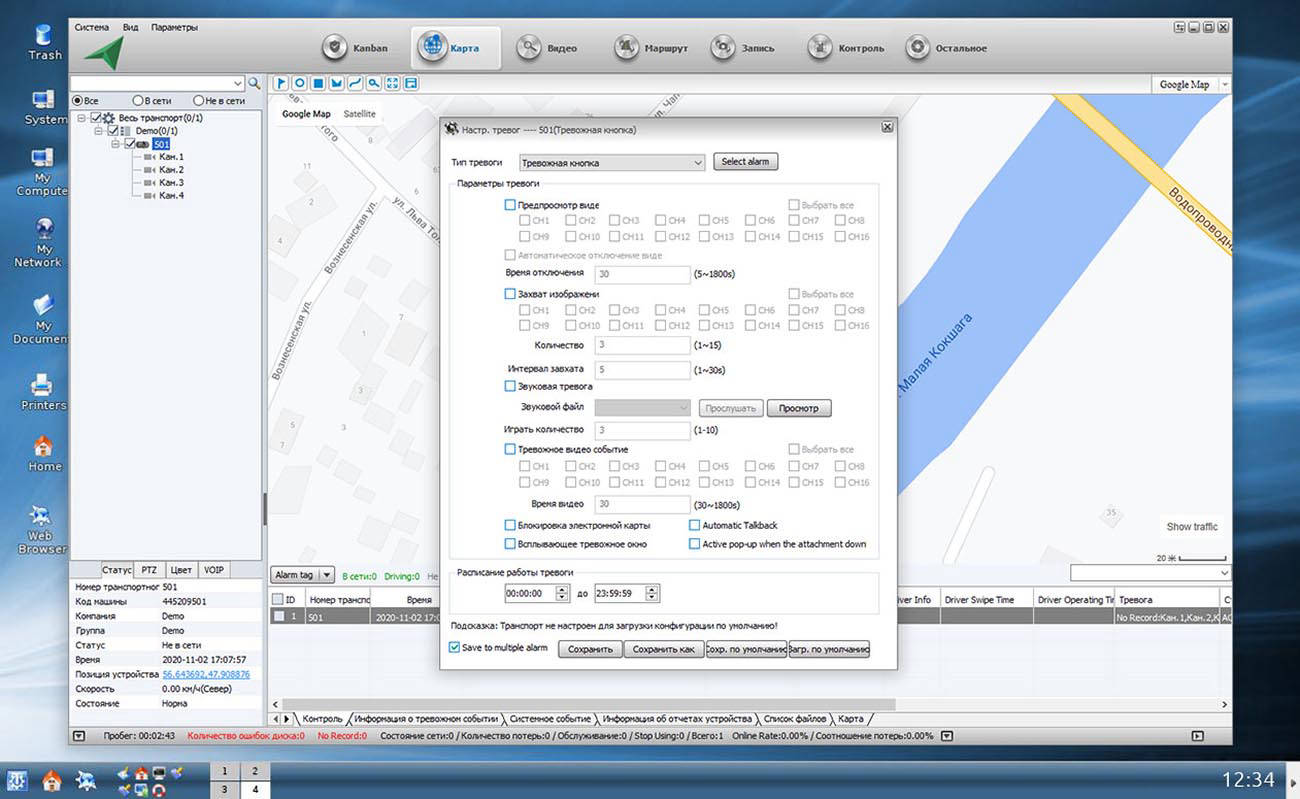The width and height of the screenshot is (1300, 799).
Task: Click the vehicle search magnifier icon
Action: tap(254, 83)
